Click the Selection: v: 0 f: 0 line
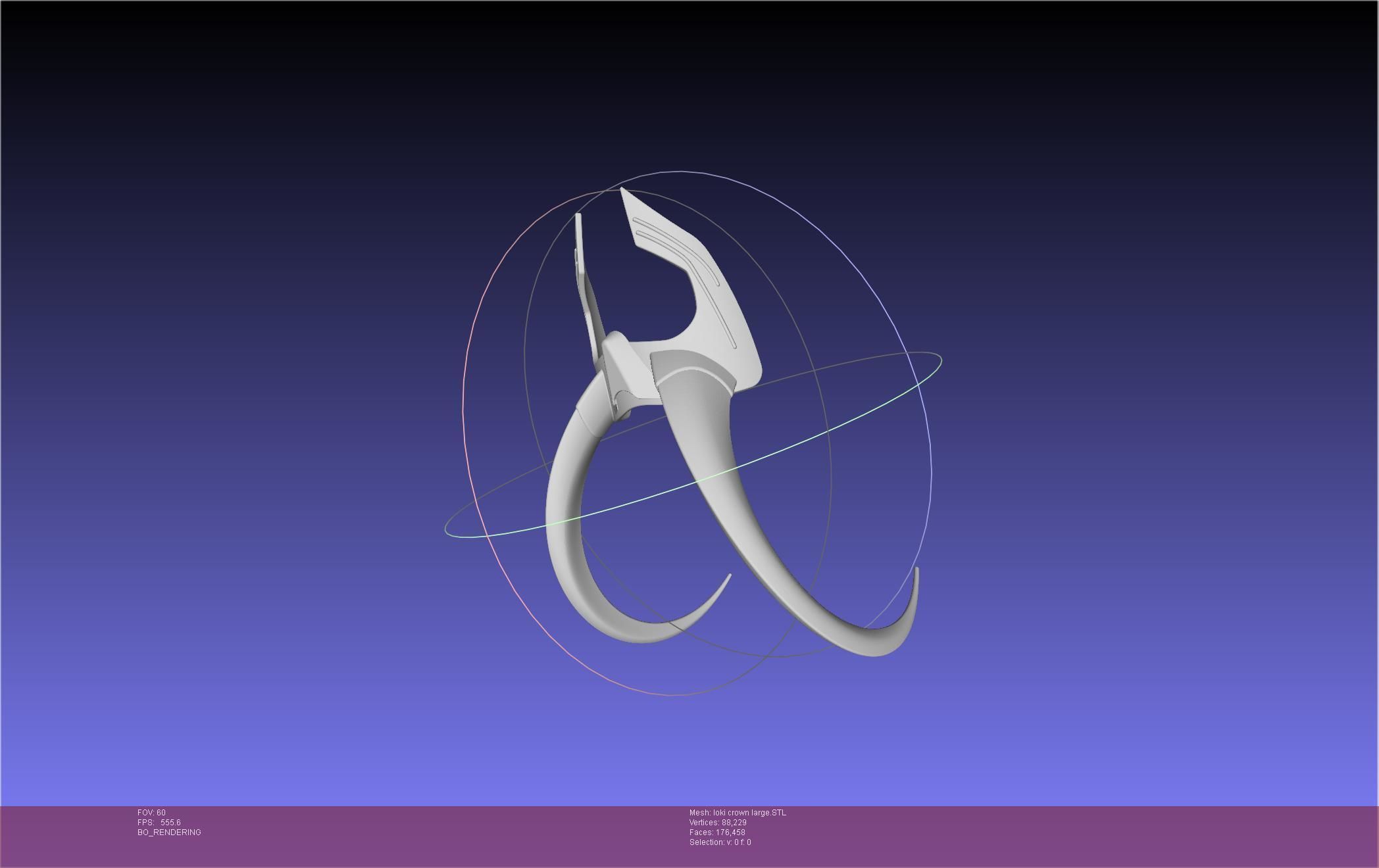 pyautogui.click(x=720, y=842)
